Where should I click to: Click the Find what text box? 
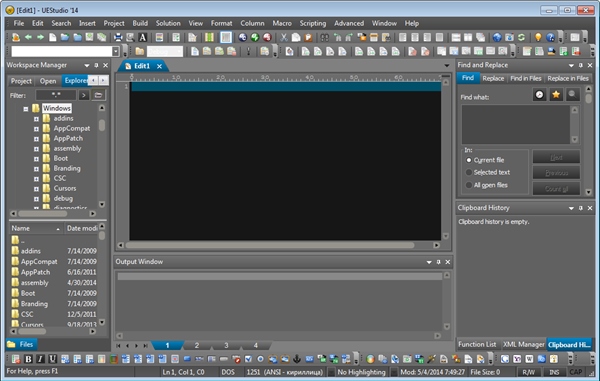coord(516,125)
